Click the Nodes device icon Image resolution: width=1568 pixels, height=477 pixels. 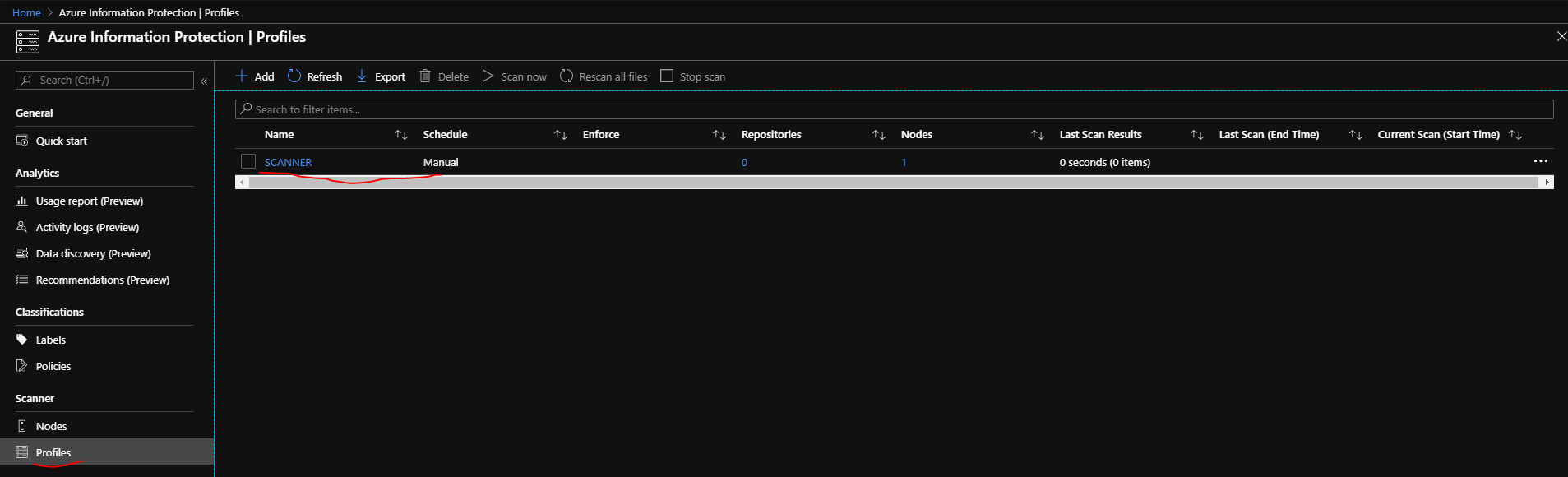click(22, 425)
